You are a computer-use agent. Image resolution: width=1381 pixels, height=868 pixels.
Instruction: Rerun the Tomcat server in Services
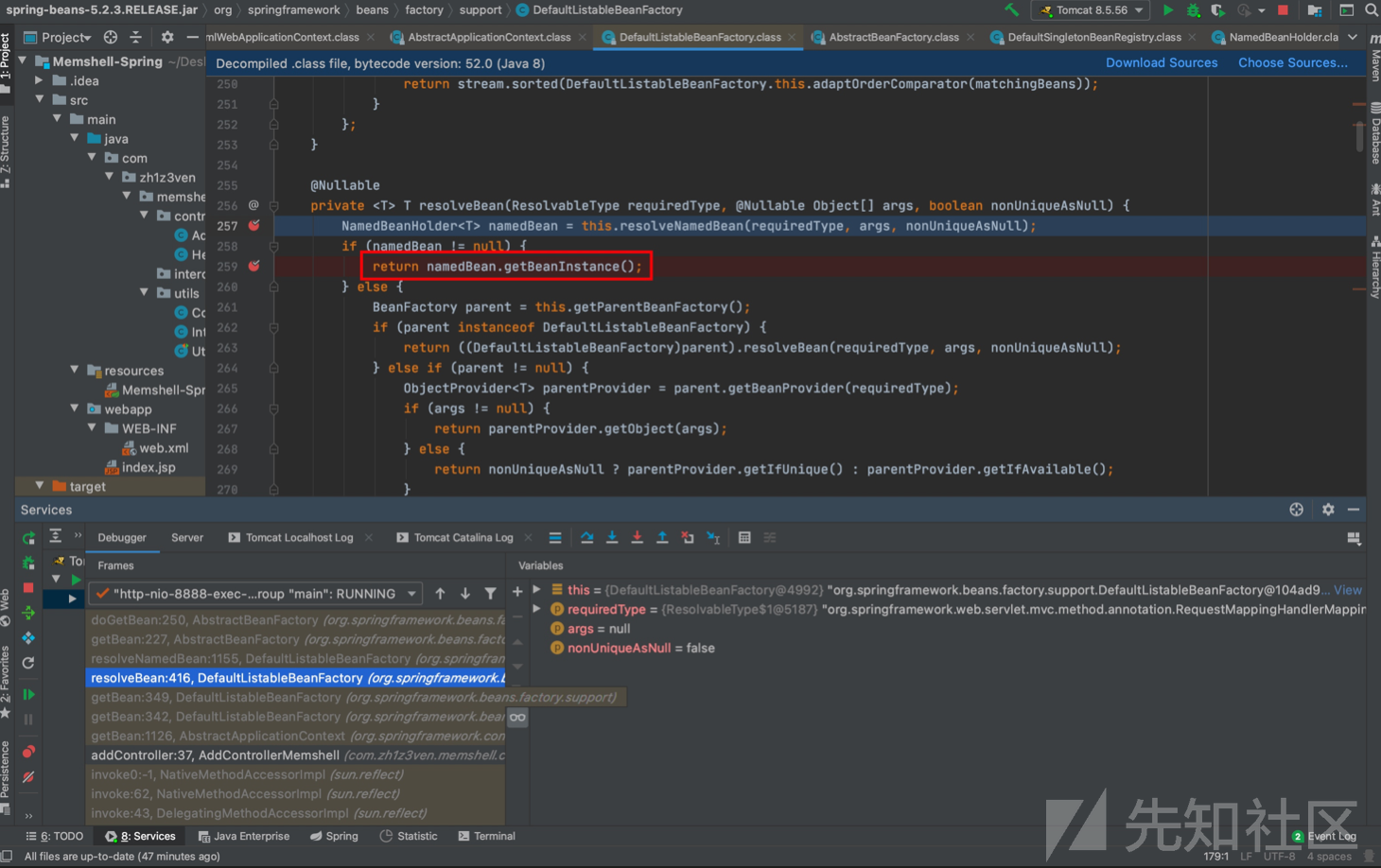(28, 537)
